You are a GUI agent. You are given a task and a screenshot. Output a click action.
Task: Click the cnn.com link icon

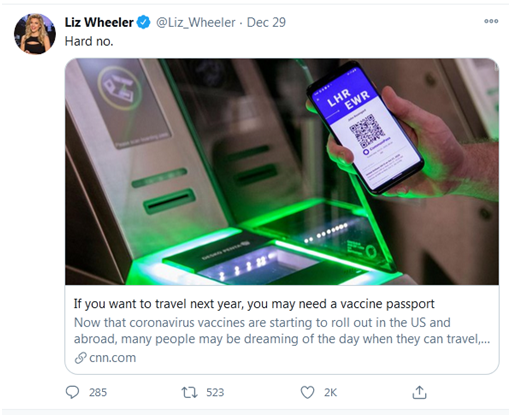(80, 358)
